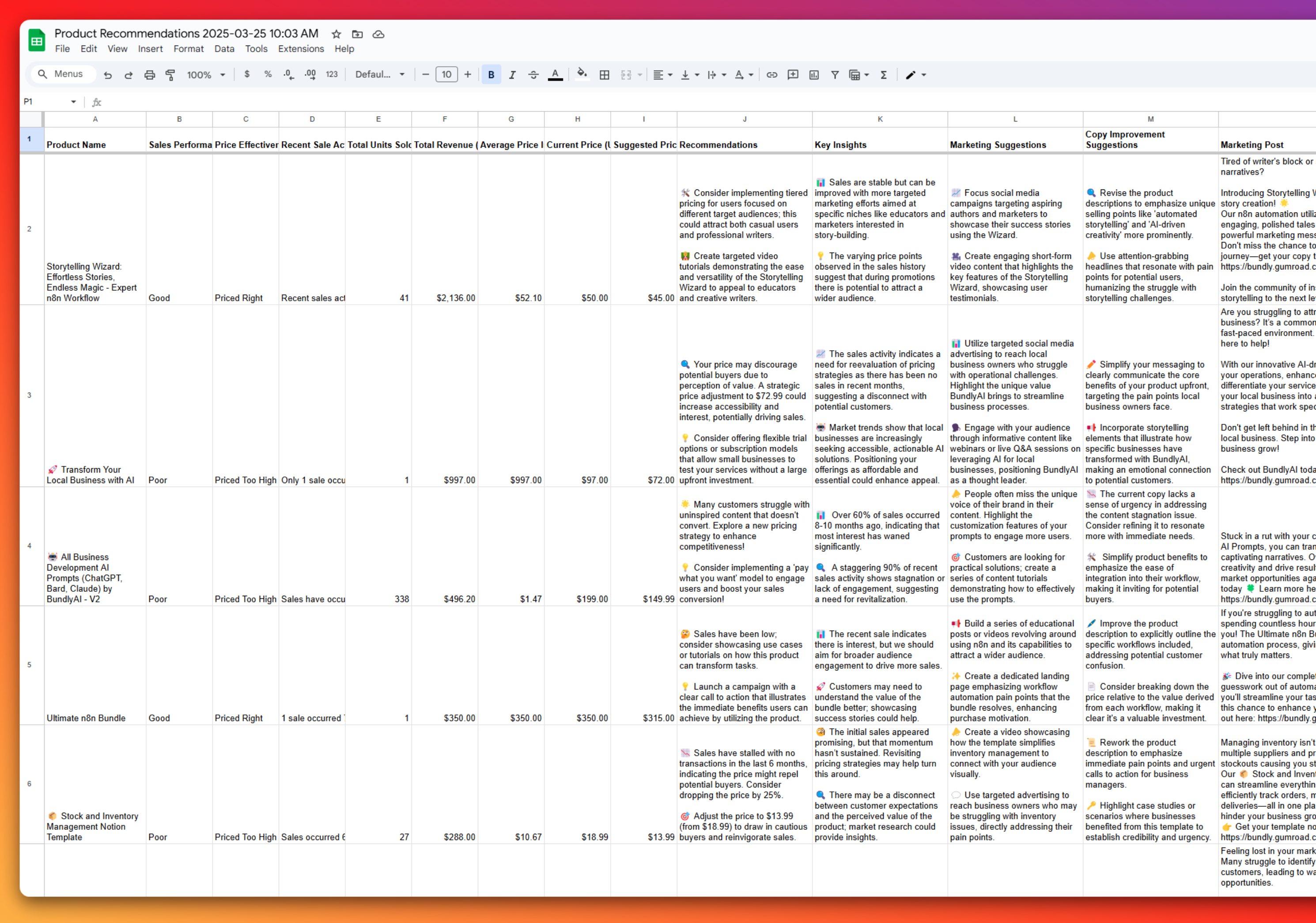Open the 100% zoom dropdown

point(206,75)
